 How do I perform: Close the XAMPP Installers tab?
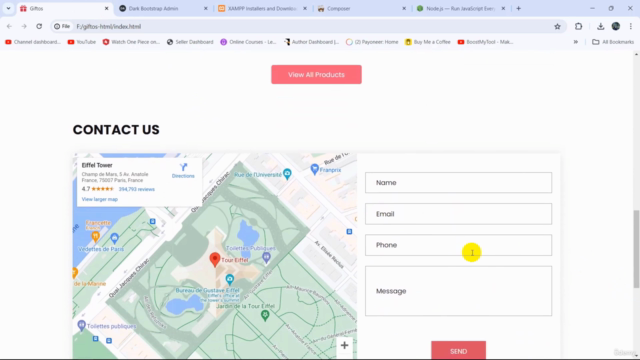point(305,8)
